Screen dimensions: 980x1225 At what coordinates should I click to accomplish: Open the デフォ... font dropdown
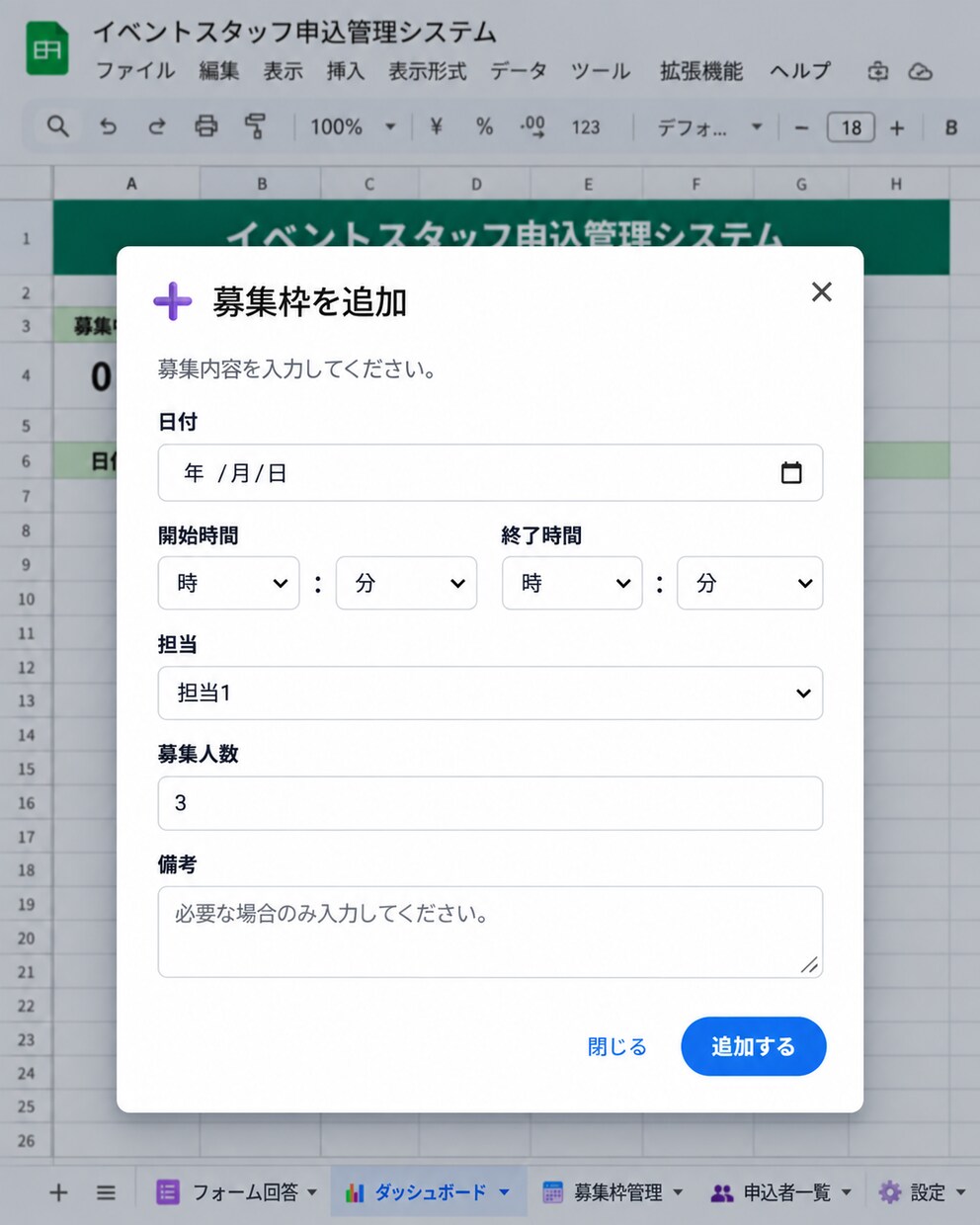coord(709,126)
